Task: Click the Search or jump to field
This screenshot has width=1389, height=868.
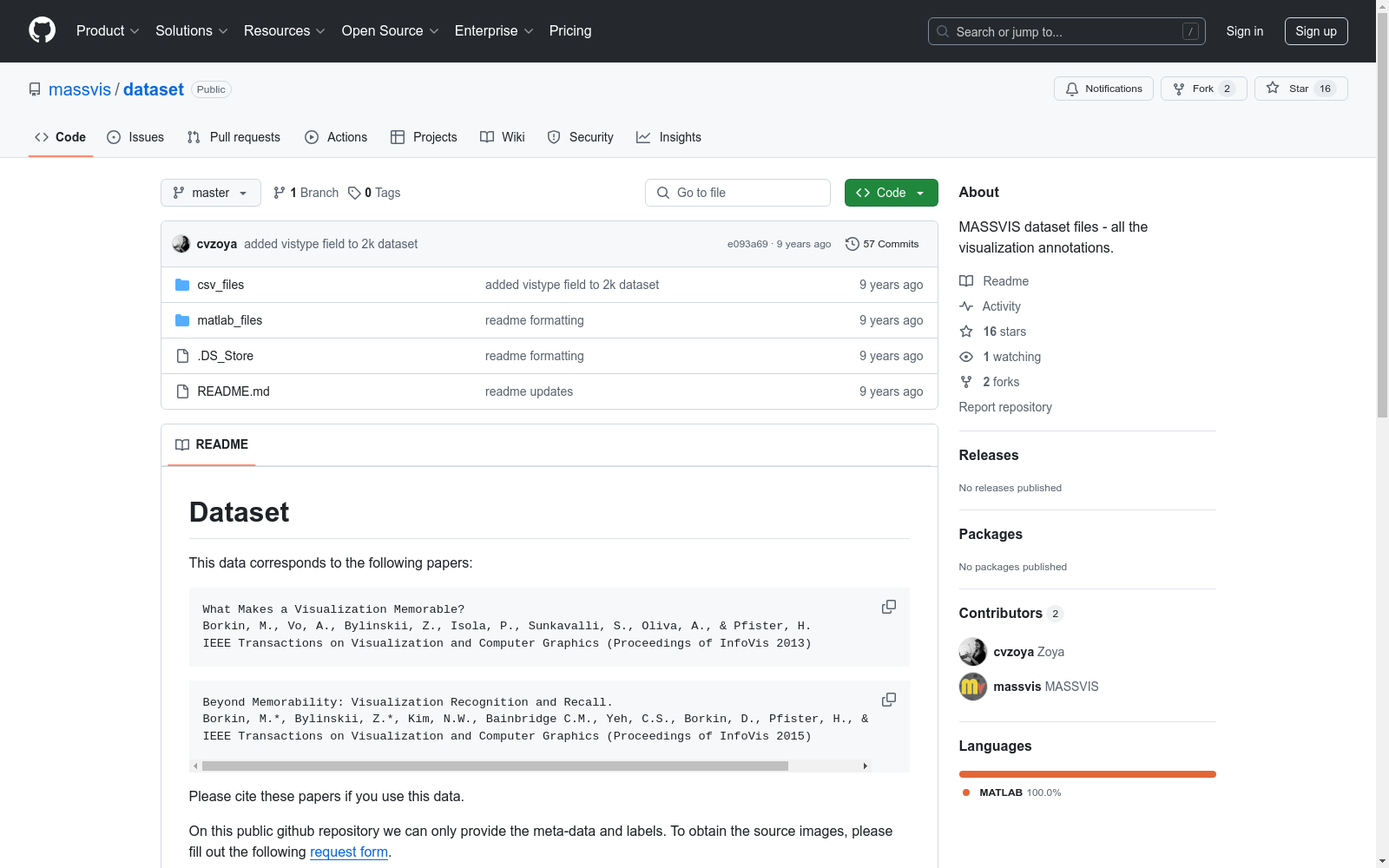Action: click(x=1067, y=31)
